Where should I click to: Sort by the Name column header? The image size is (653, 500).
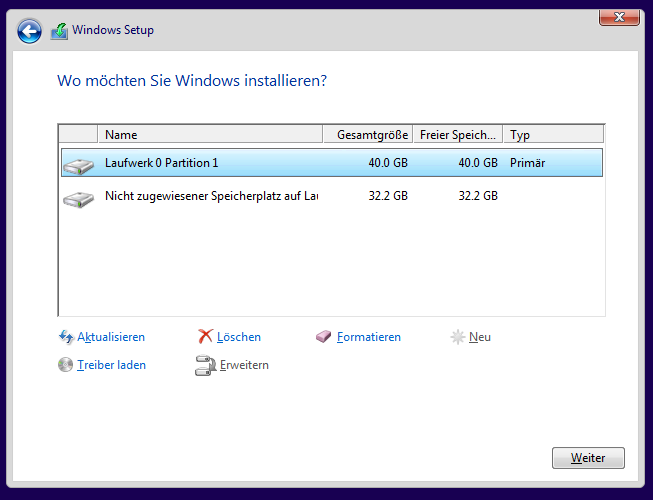[210, 134]
